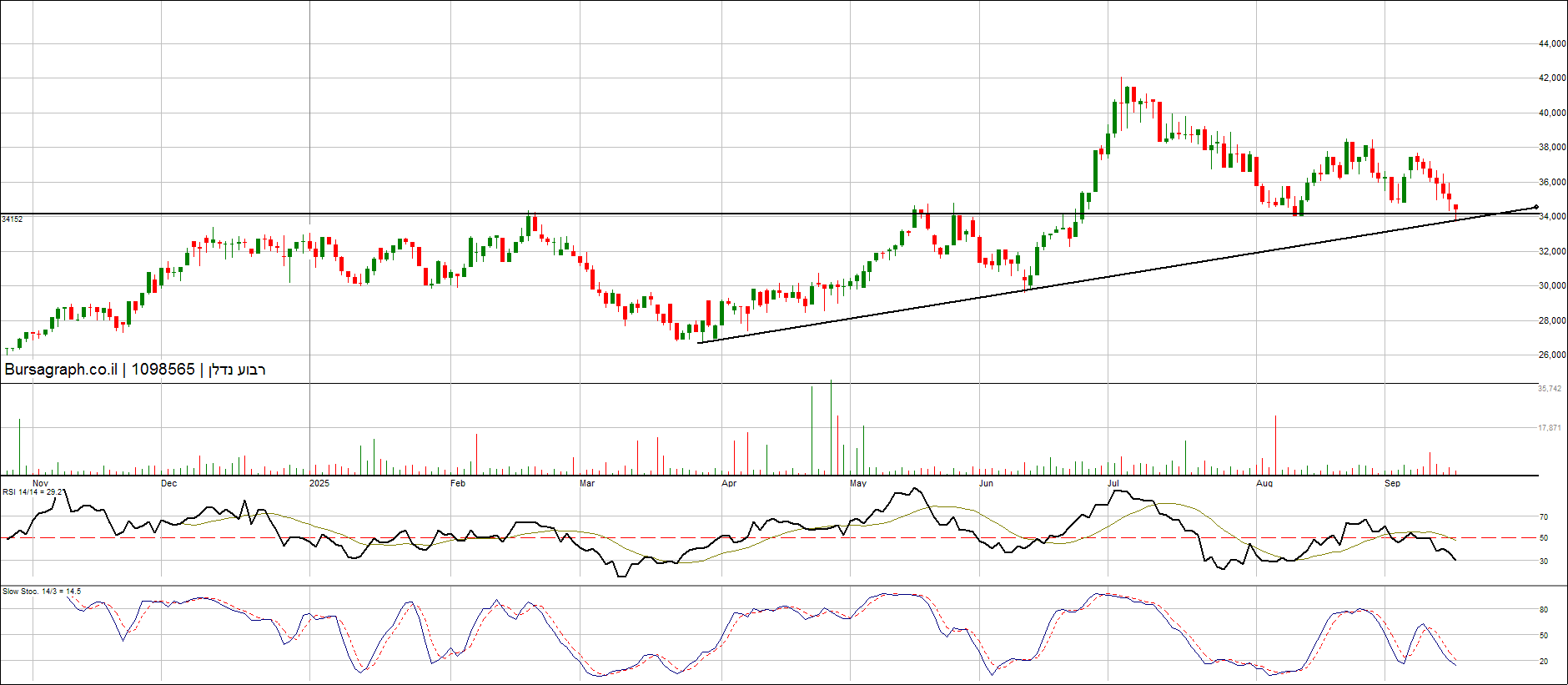
Task: Click the 35,742 volume axis label
Action: pyautogui.click(x=1550, y=389)
